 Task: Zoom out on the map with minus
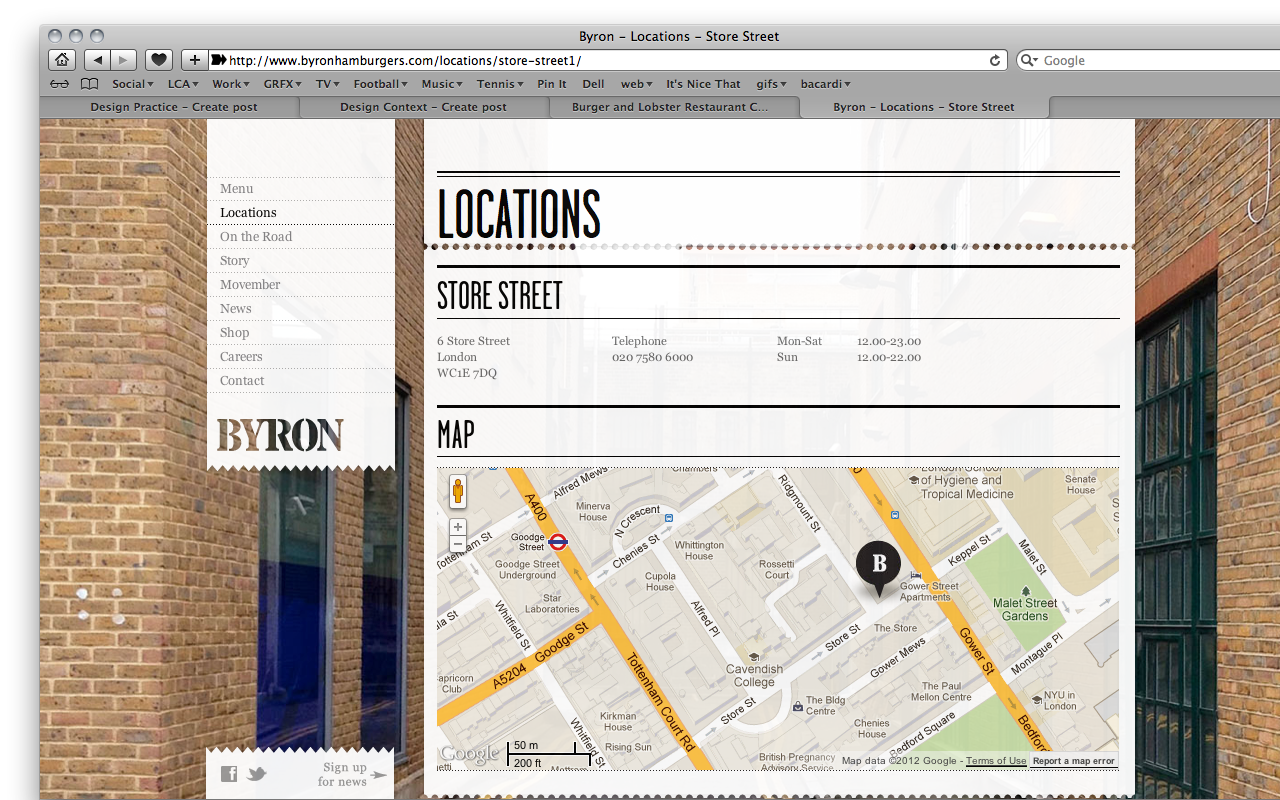[x=458, y=544]
